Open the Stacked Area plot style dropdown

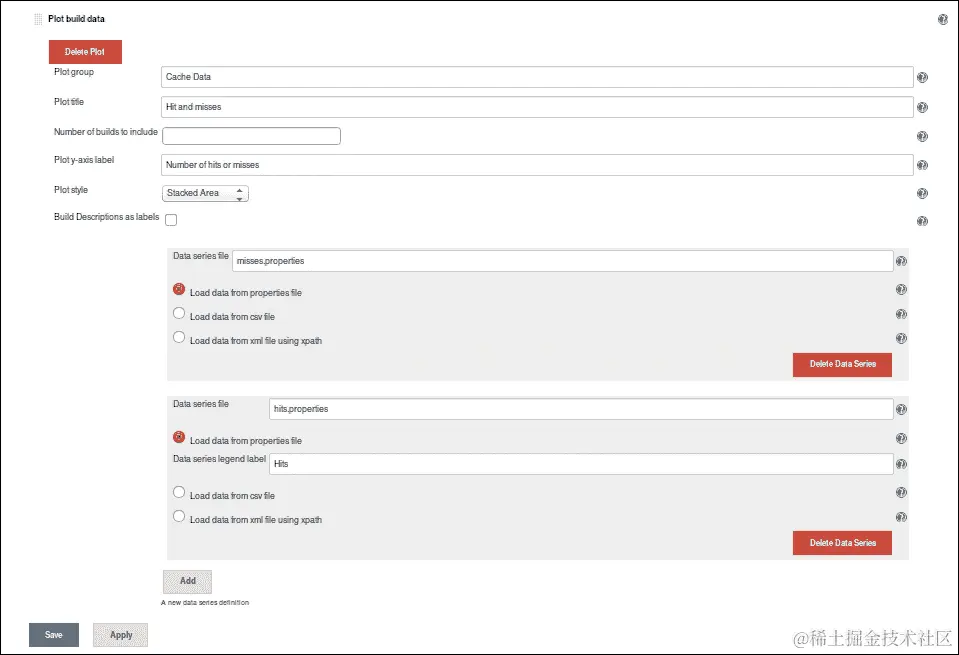(205, 193)
